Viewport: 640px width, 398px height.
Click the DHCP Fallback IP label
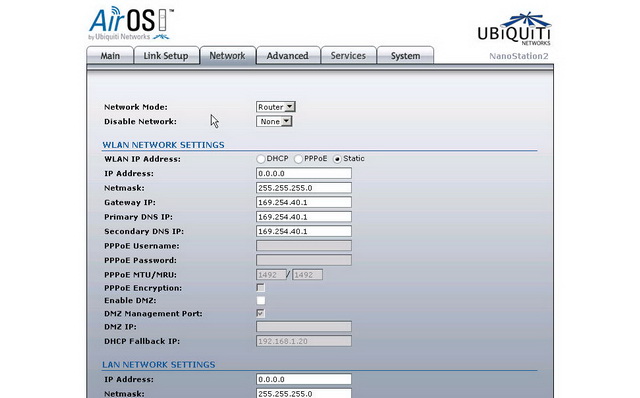tap(142, 341)
